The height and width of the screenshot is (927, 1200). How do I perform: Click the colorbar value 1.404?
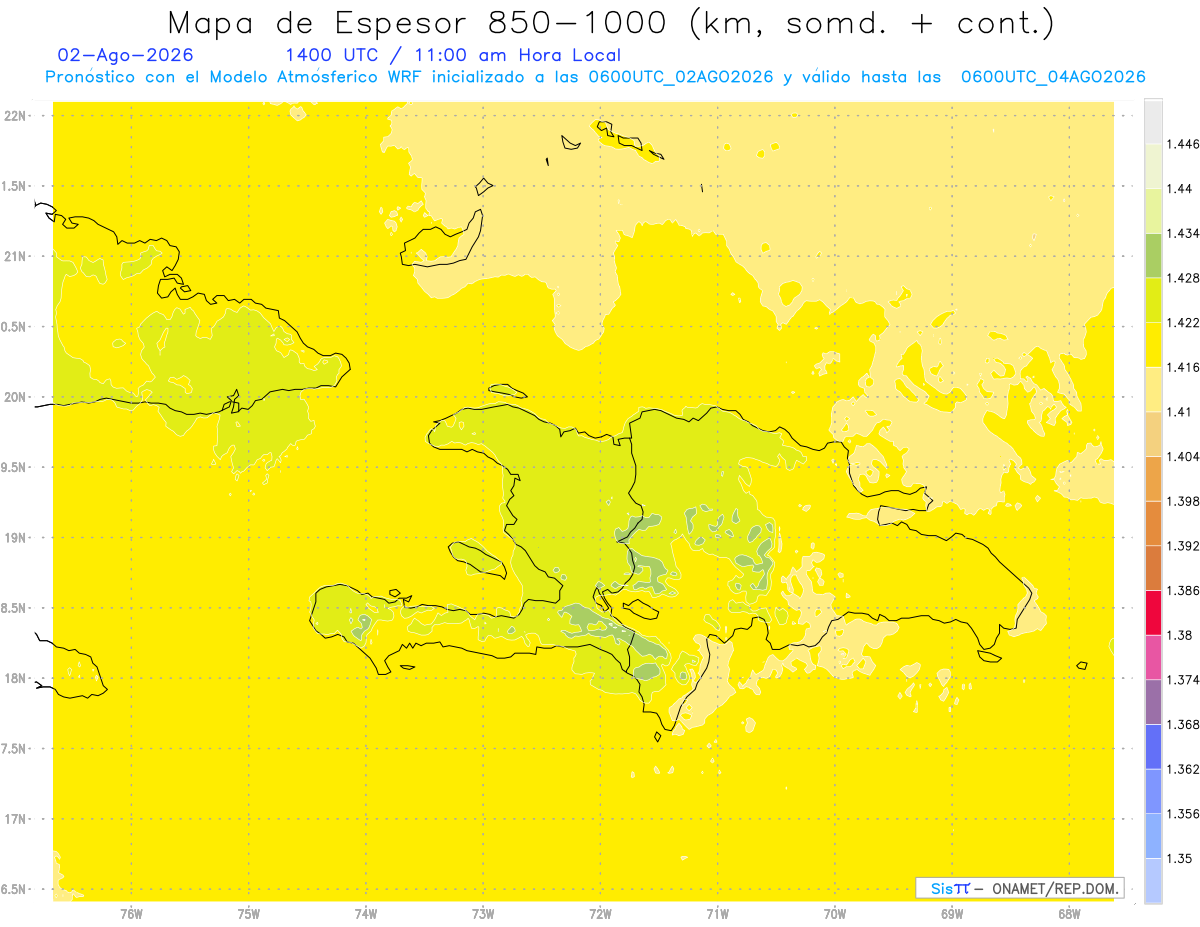pyautogui.click(x=1183, y=456)
